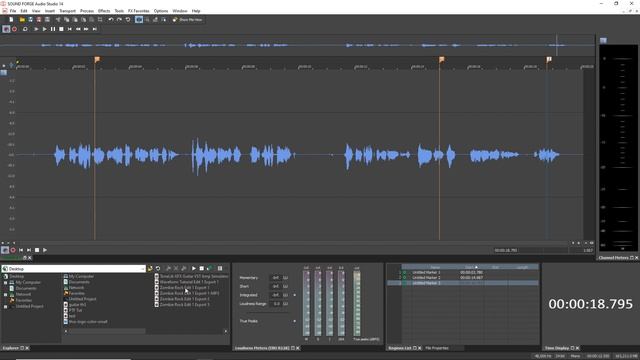The height and width of the screenshot is (360, 640).
Task: Close the Explorer panel
Action: click(27, 348)
